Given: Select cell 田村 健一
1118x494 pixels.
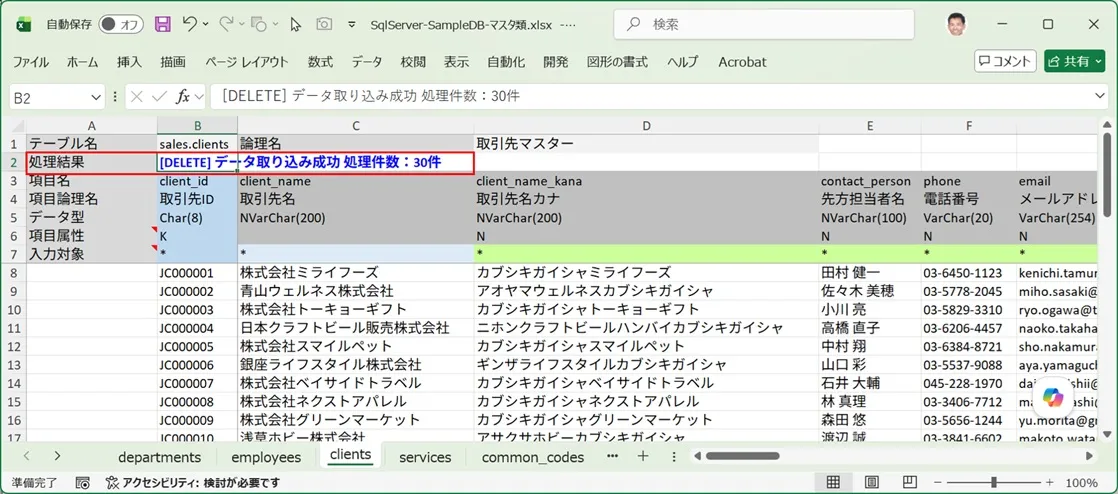Looking at the screenshot, I should 869,272.
